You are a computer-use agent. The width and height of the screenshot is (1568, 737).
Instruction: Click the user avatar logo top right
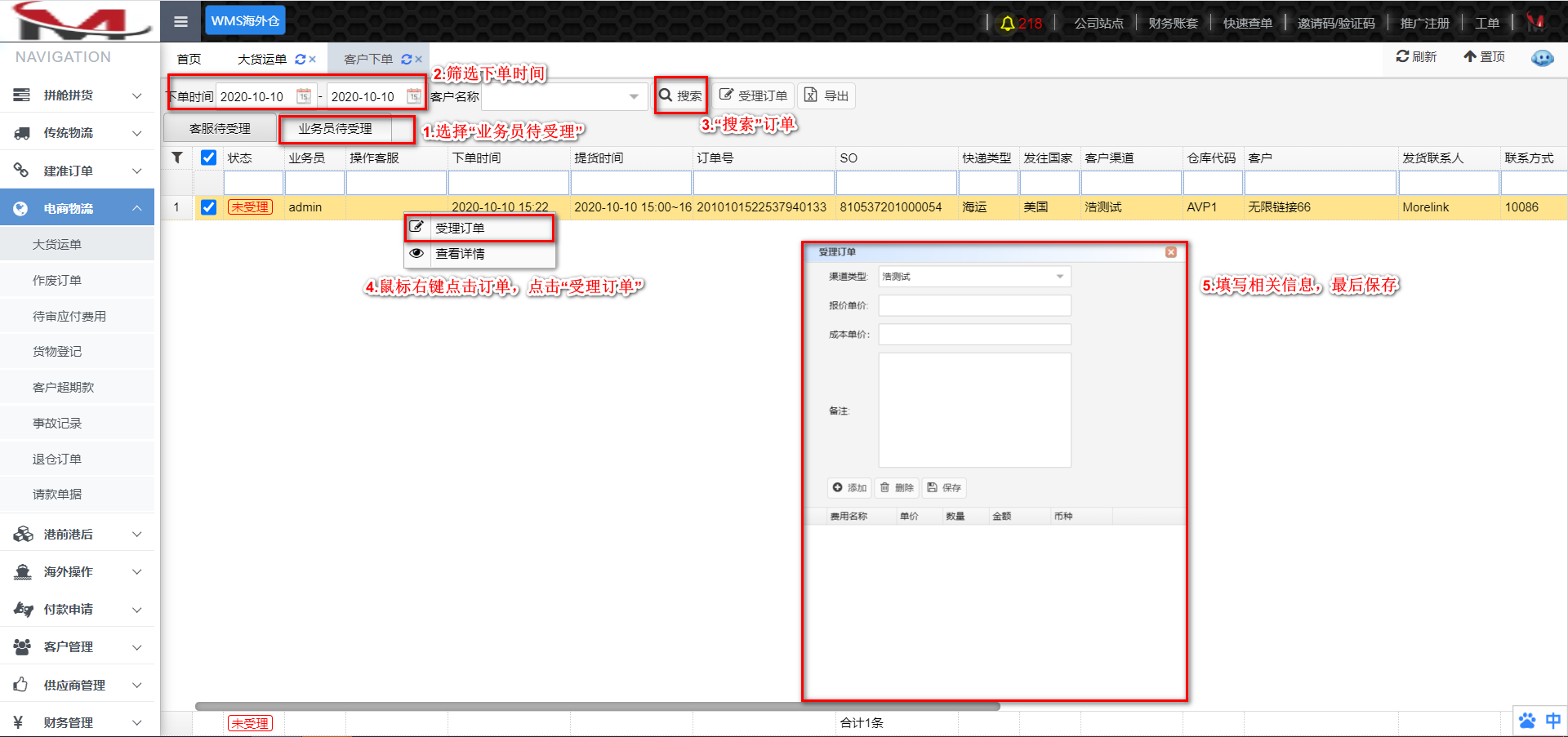[1535, 22]
